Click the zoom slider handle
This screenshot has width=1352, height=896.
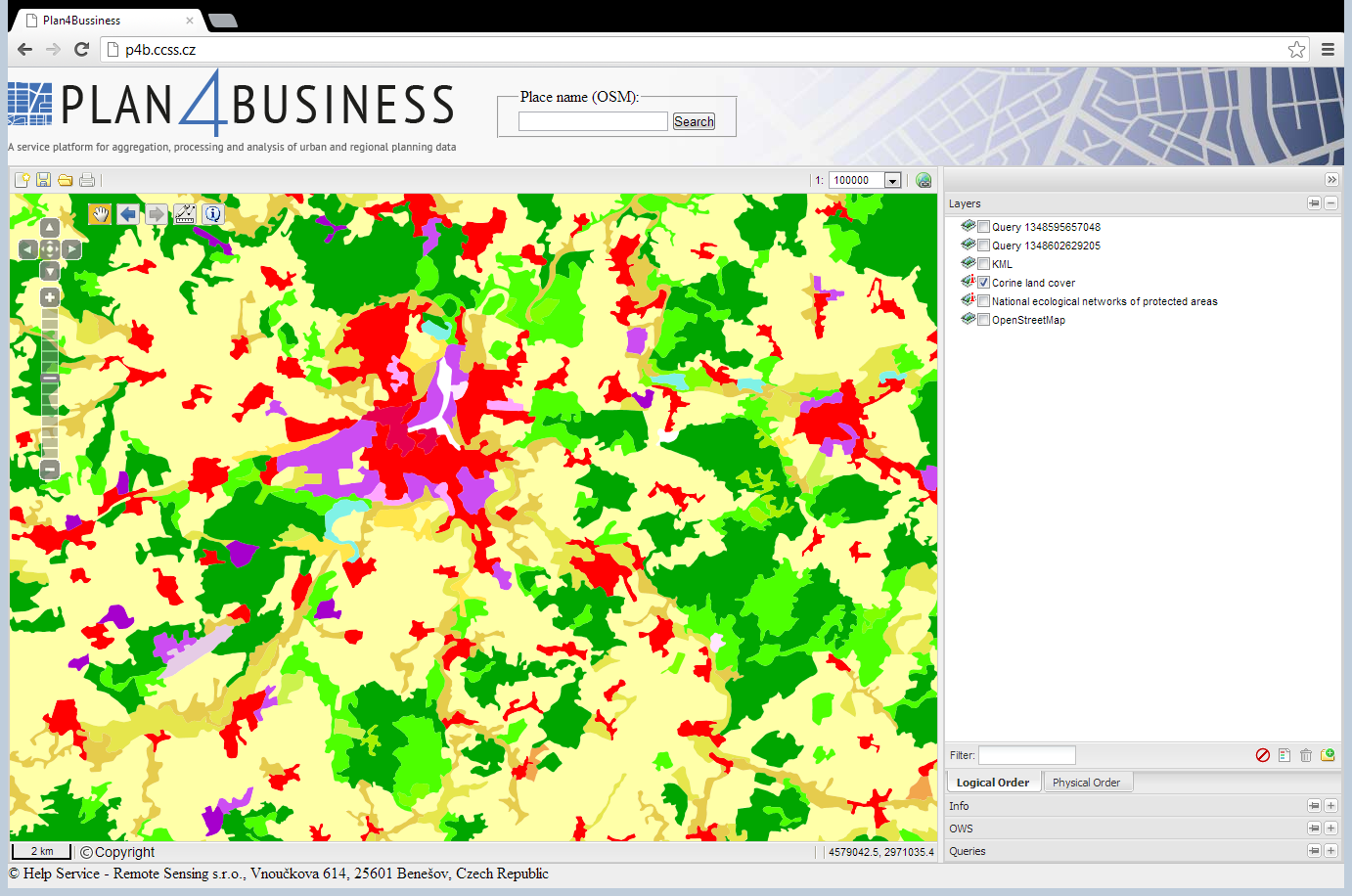pyautogui.click(x=50, y=379)
